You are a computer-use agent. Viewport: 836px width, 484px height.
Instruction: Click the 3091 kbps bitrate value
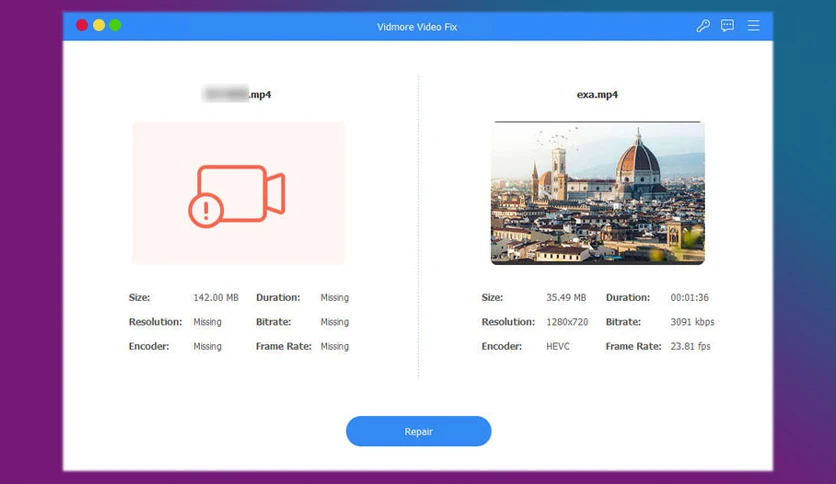pyautogui.click(x=692, y=322)
